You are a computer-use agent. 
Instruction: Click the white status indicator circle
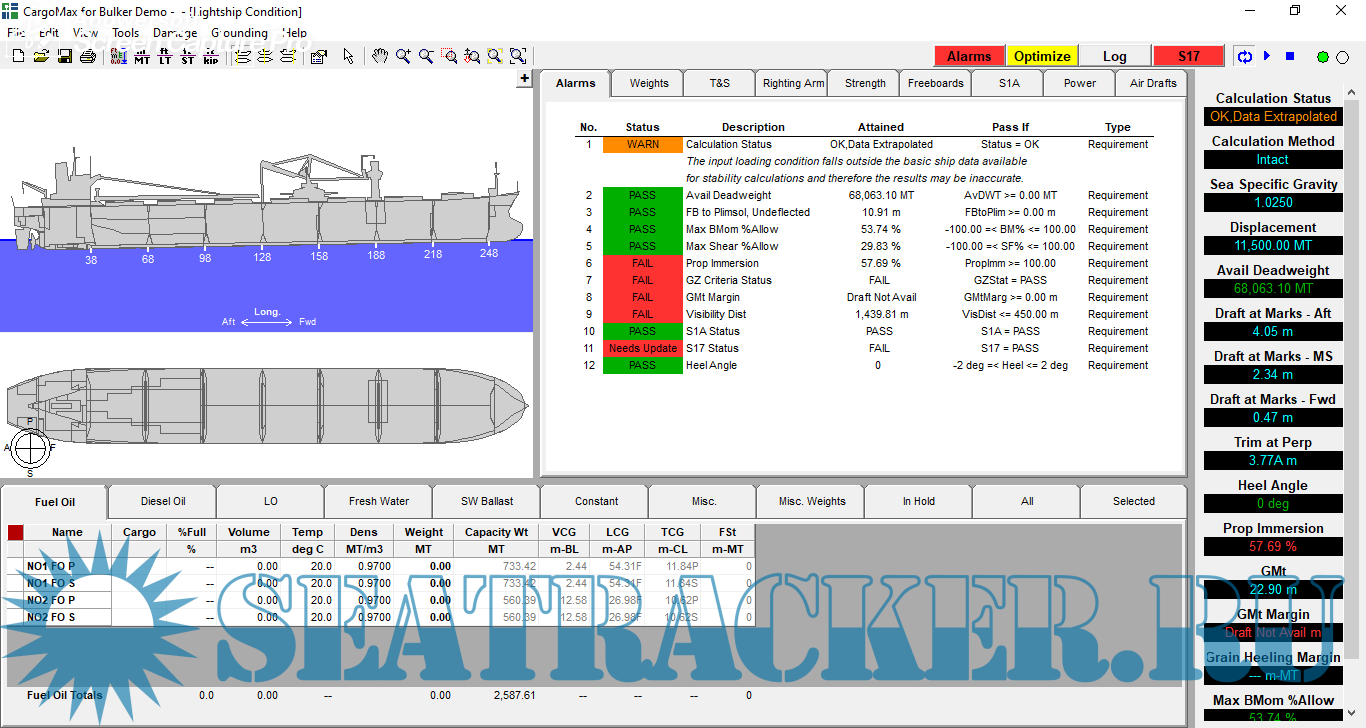click(1344, 57)
